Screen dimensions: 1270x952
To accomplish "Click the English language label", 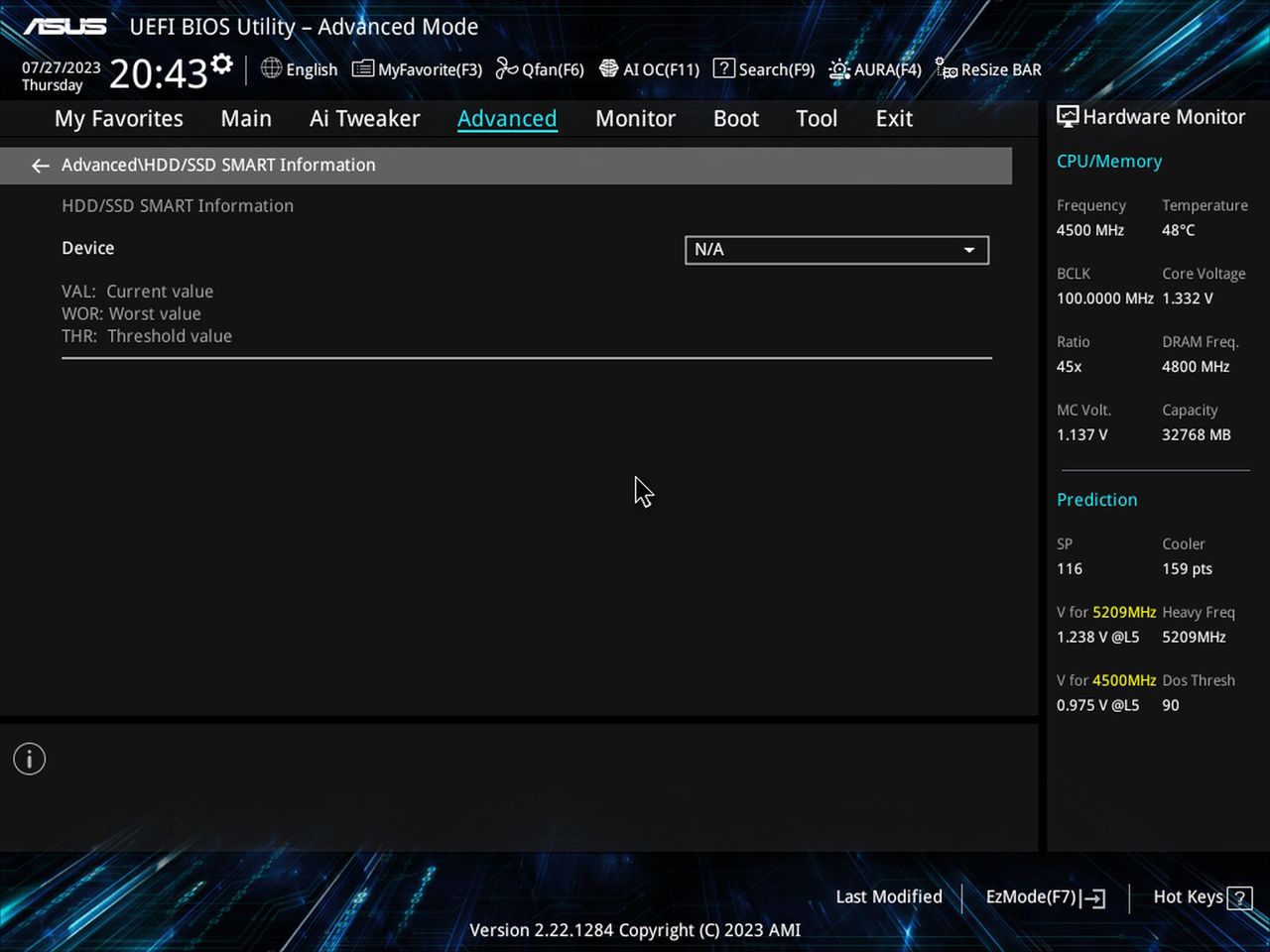I will (312, 69).
